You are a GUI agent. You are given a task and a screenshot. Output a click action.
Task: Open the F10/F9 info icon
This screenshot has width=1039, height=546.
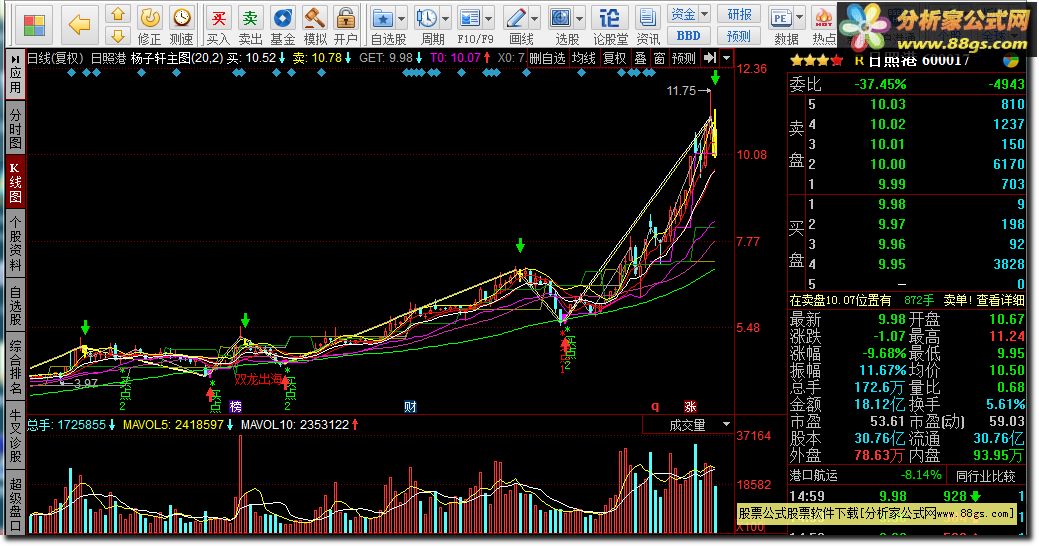470,19
